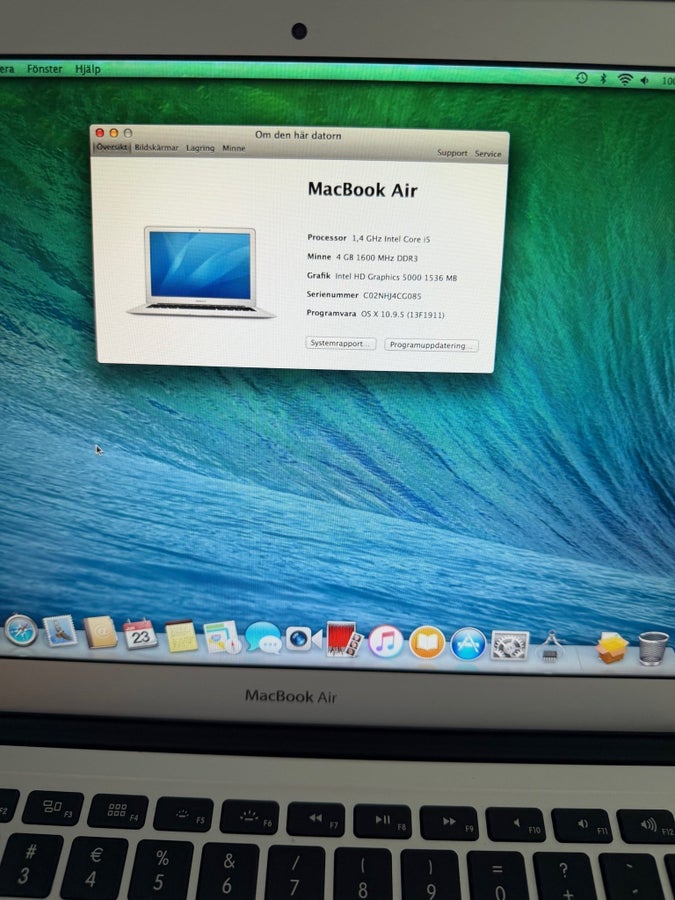Screen dimensions: 675x900
Task: Switch to the Minne tab
Action: point(234,148)
